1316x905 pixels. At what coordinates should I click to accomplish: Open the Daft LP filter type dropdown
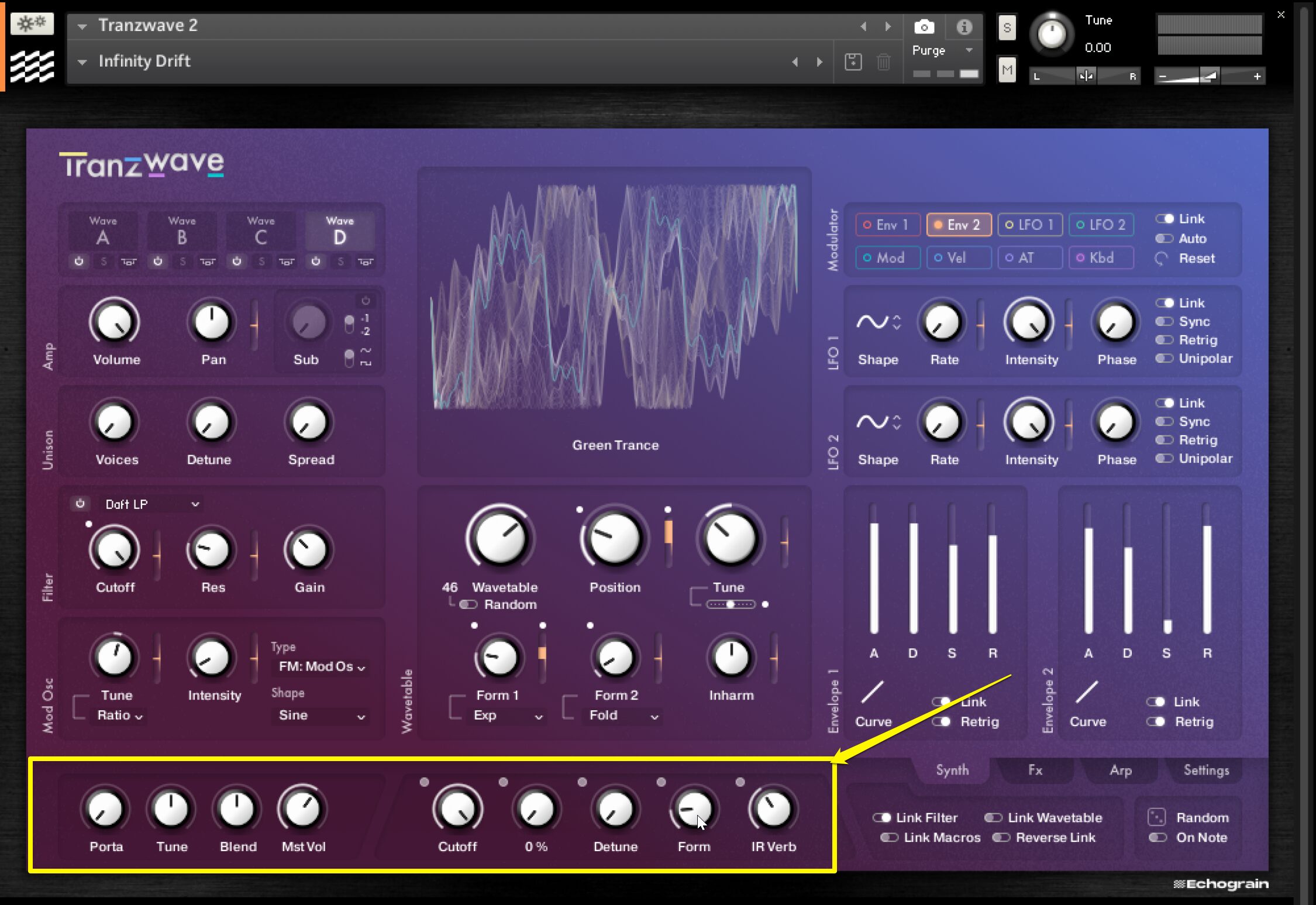click(x=152, y=504)
